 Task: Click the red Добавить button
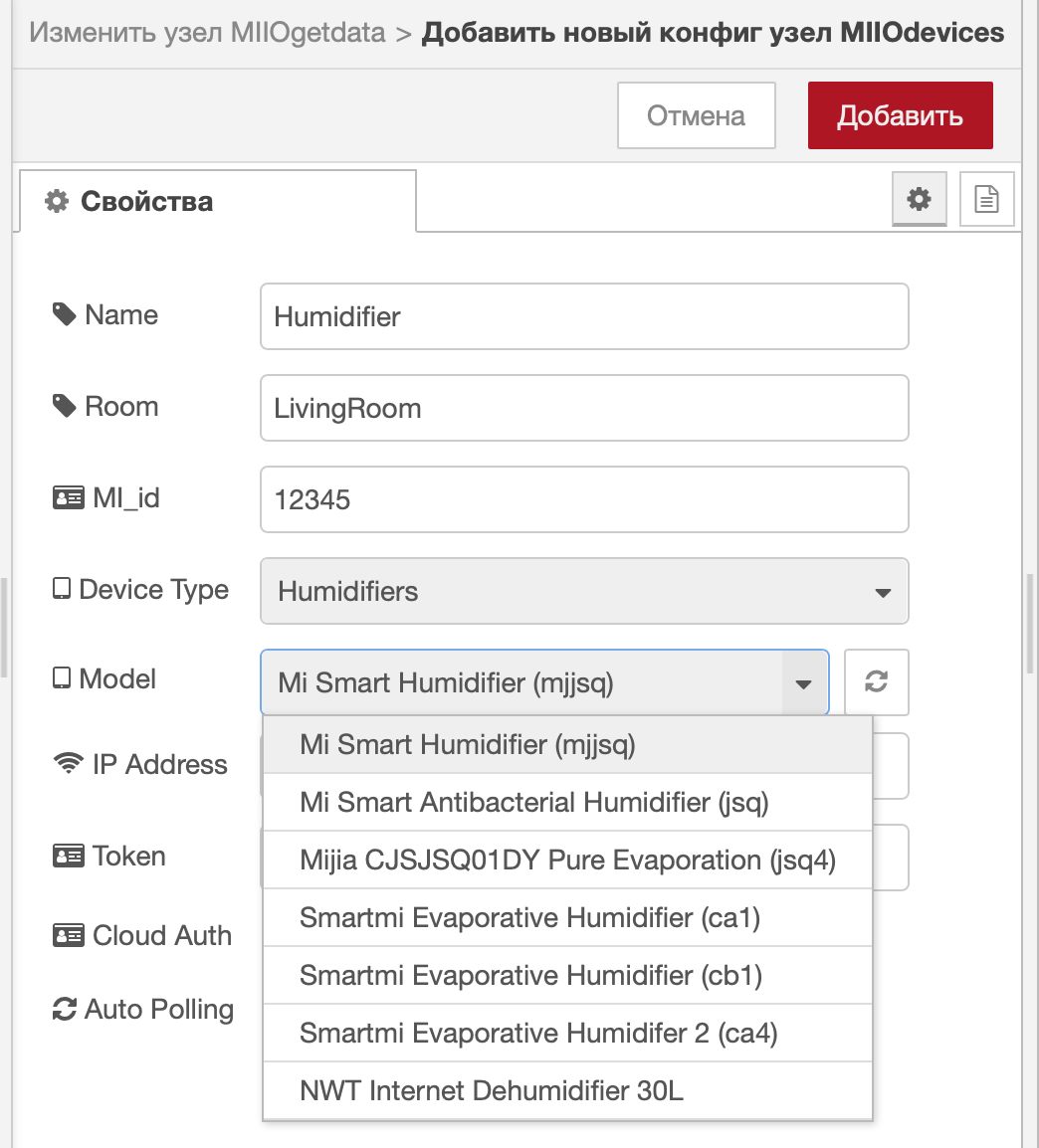click(901, 115)
